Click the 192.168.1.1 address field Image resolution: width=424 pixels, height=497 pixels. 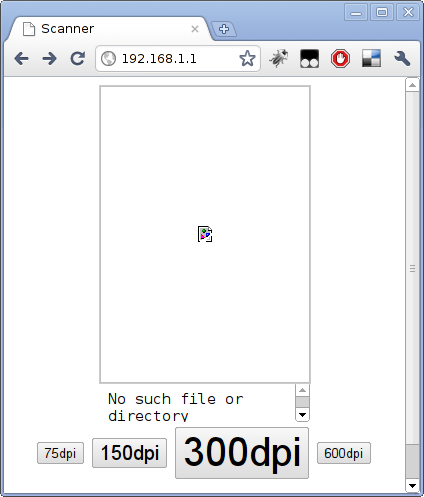click(x=178, y=59)
